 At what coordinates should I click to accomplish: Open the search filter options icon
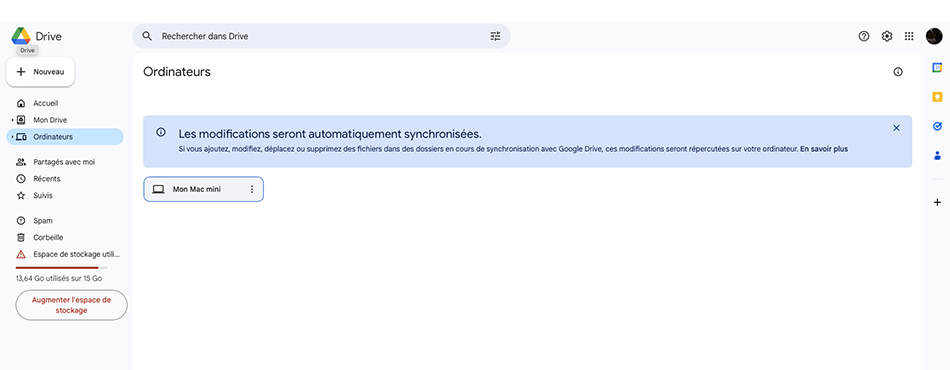click(x=496, y=36)
